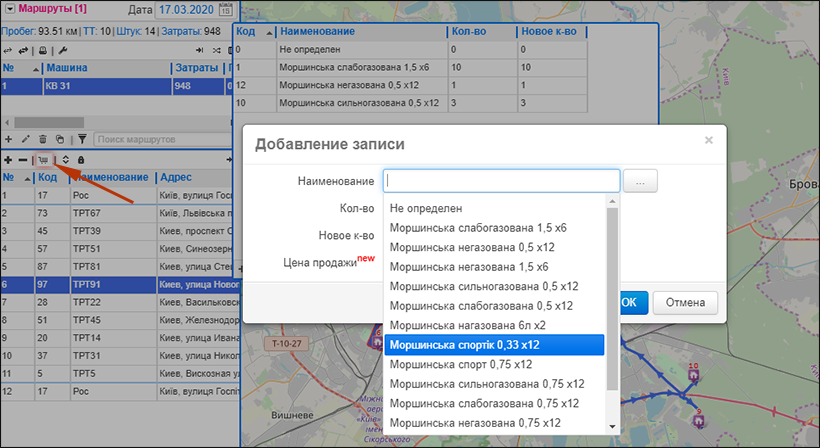Confirm dialog with OK button
This screenshot has width=820, height=448.
coord(633,303)
